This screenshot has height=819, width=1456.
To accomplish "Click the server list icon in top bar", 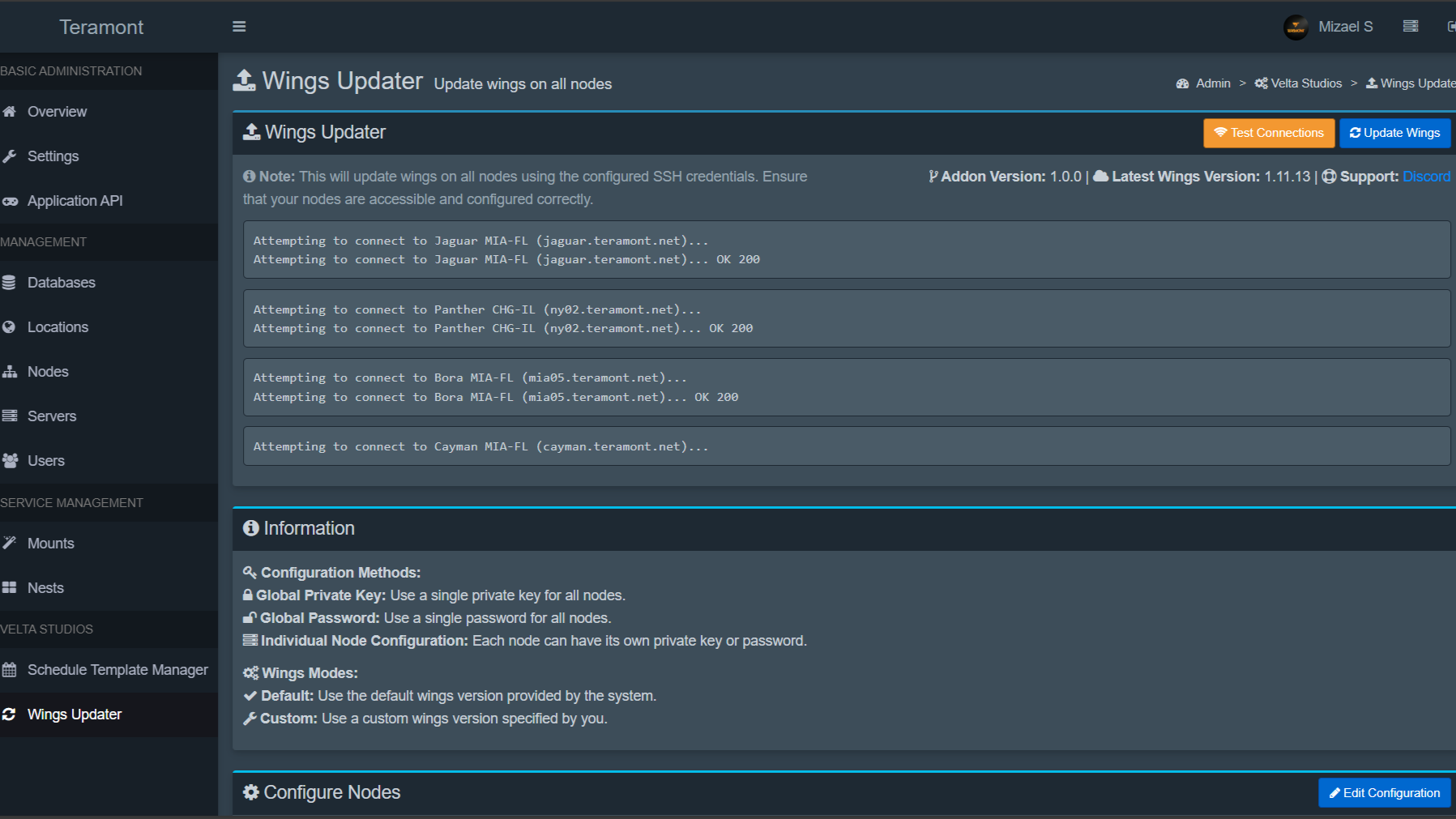I will coord(1410,27).
